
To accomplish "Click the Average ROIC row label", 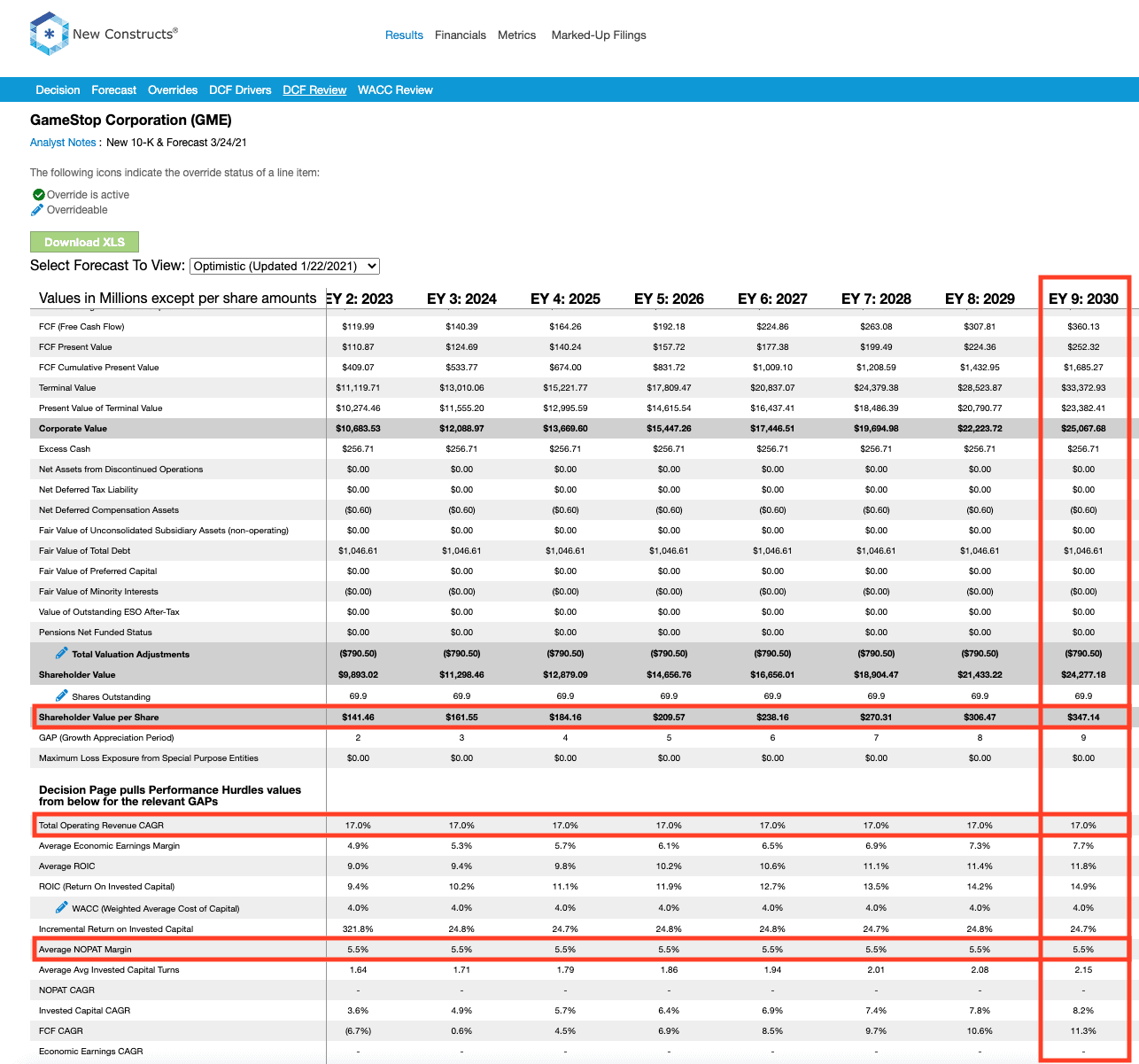I will coord(66,866).
